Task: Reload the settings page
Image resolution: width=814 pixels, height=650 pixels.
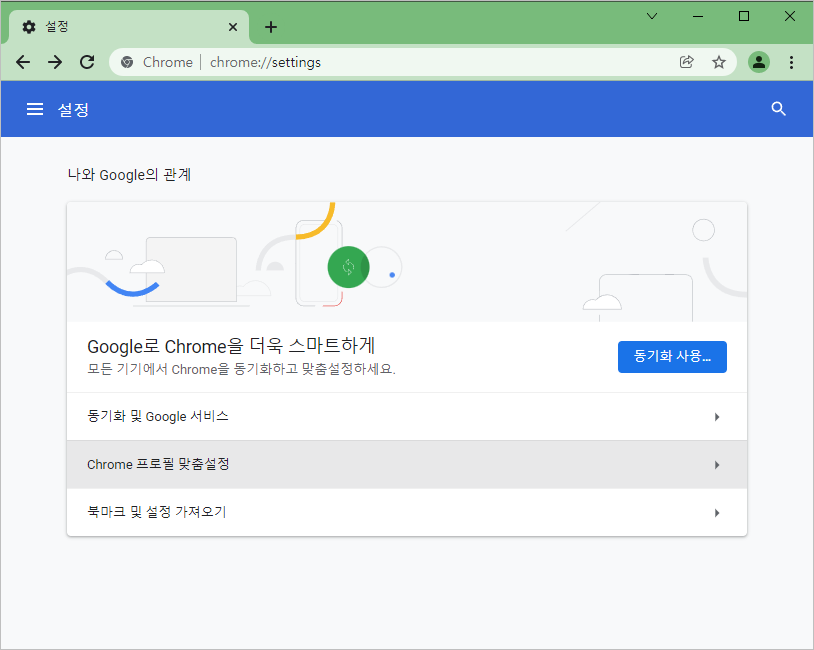Action: click(87, 62)
